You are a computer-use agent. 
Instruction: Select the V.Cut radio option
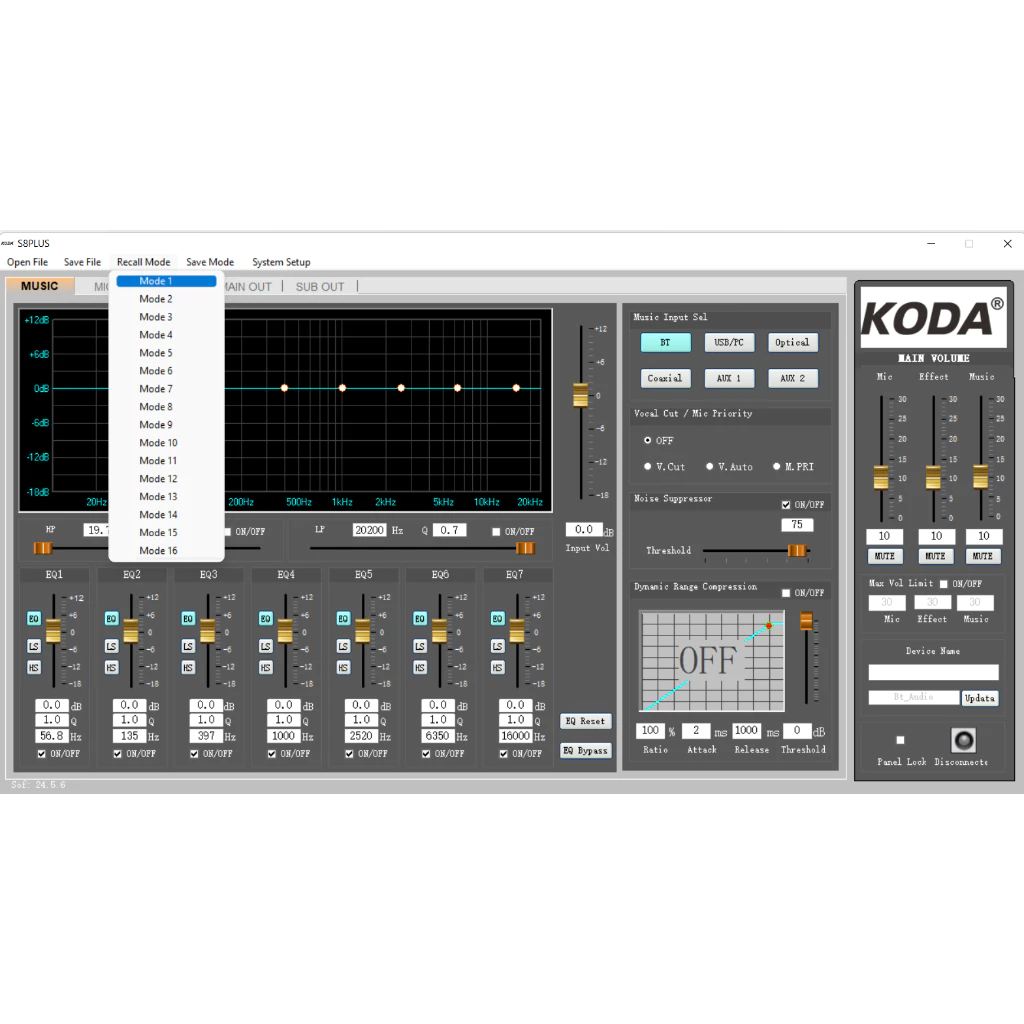[x=648, y=467]
